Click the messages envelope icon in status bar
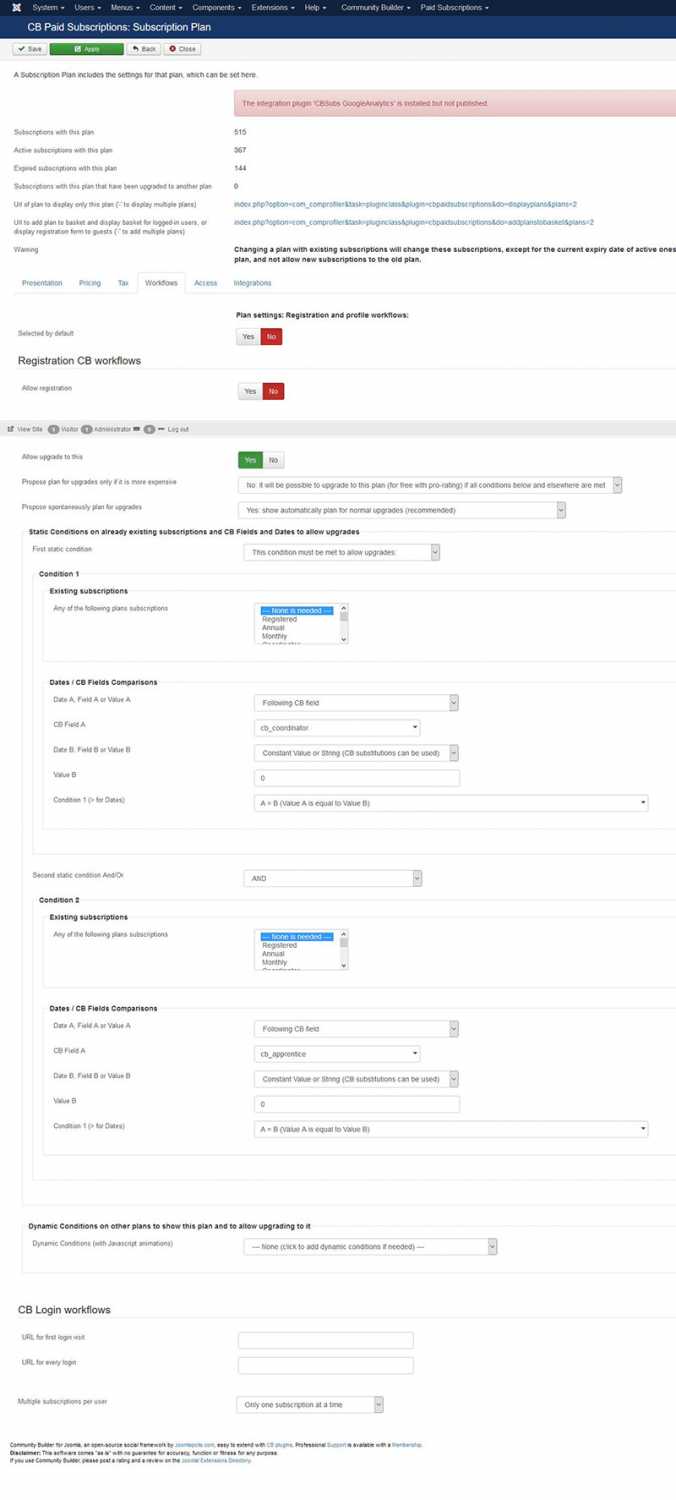This screenshot has width=676, height=1500. pos(136,429)
